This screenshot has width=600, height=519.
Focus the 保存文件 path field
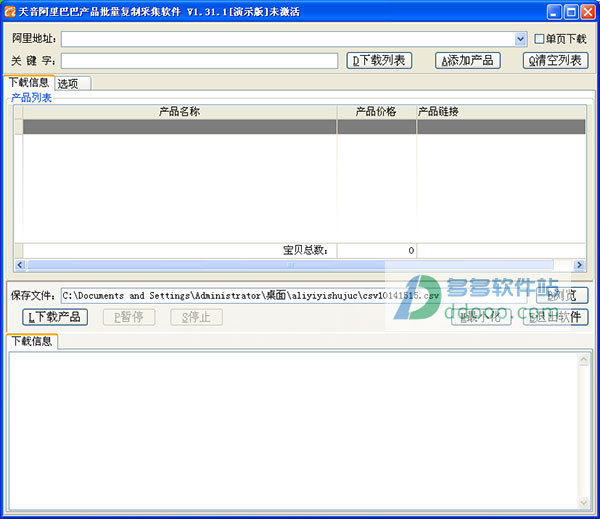coord(294,295)
